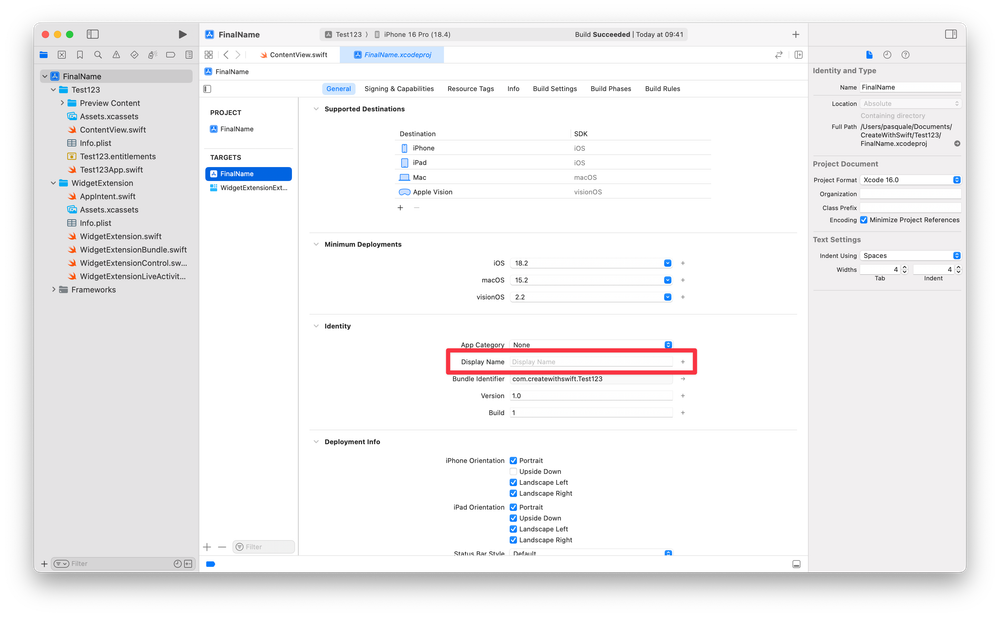Open the Breakpoint navigator icon
This screenshot has width=1000, height=617.
click(171, 54)
